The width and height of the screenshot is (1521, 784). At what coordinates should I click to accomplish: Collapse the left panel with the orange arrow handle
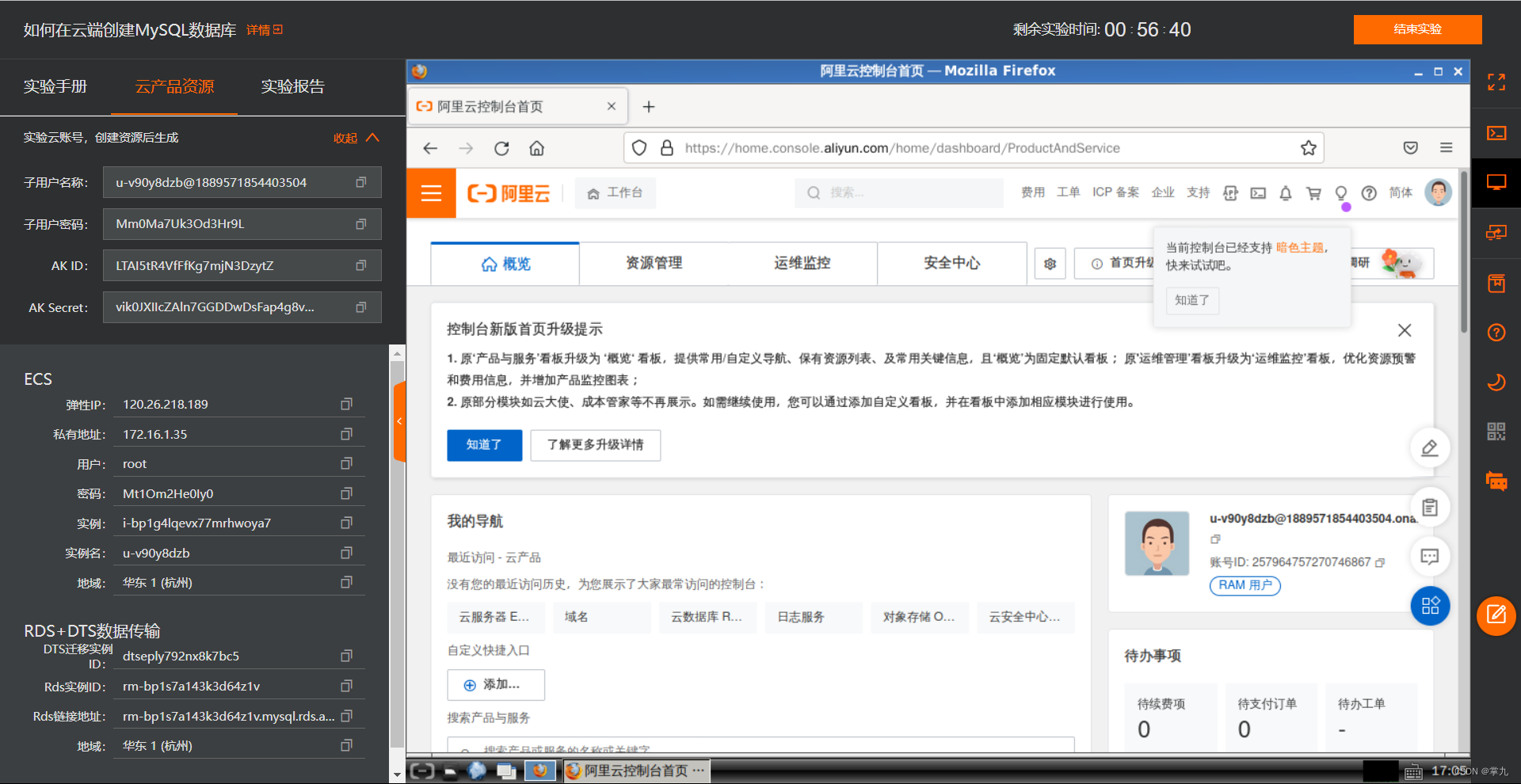[399, 421]
